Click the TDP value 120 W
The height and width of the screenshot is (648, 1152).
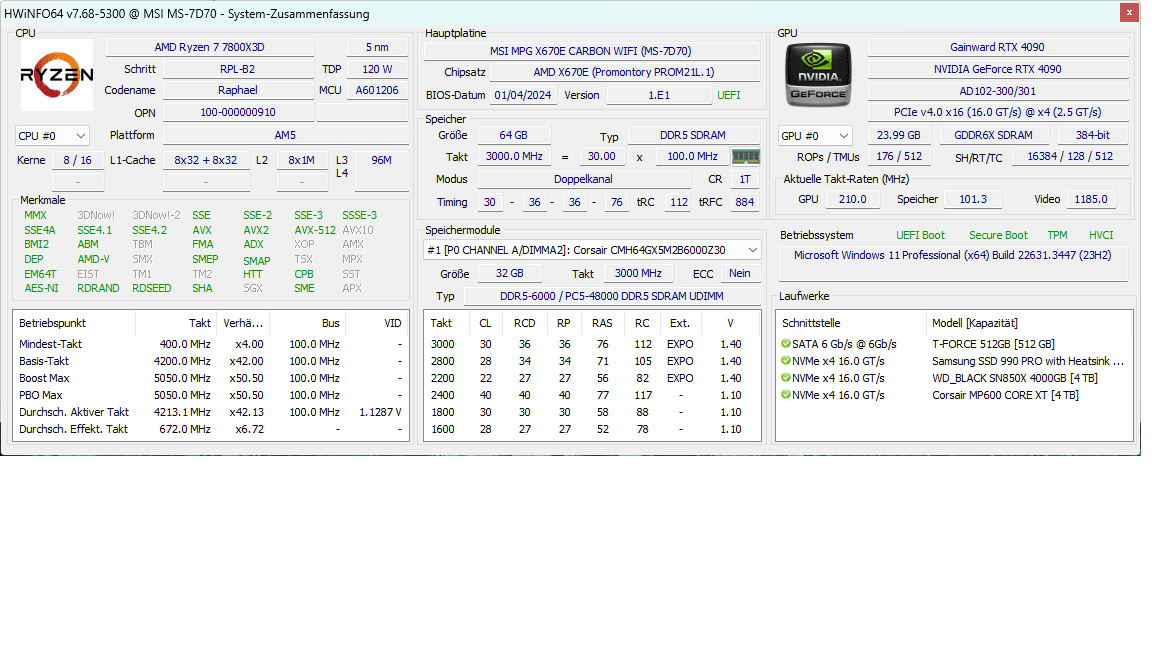pos(377,69)
